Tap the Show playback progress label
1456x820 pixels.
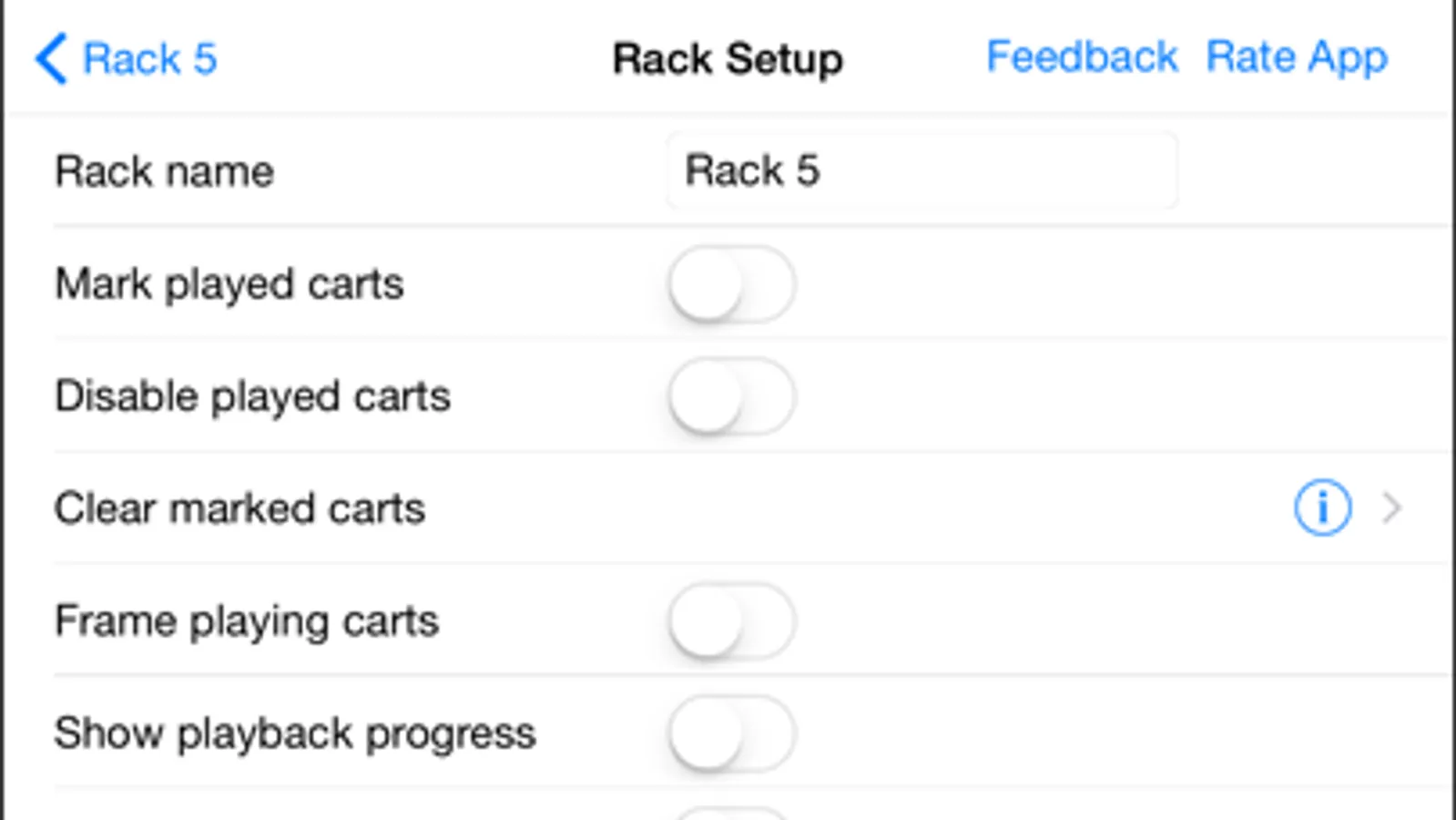point(295,733)
